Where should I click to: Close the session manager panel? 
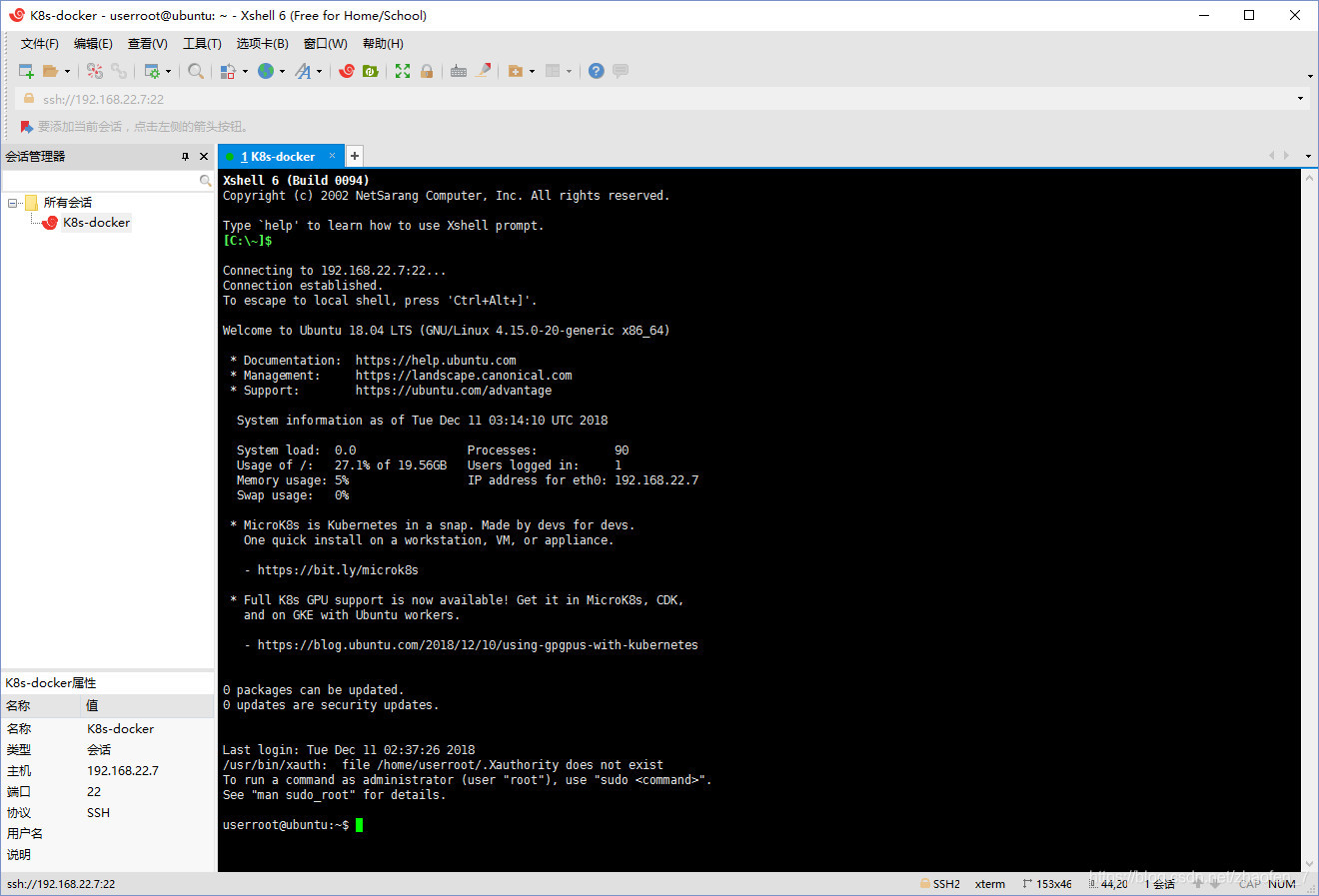(204, 157)
